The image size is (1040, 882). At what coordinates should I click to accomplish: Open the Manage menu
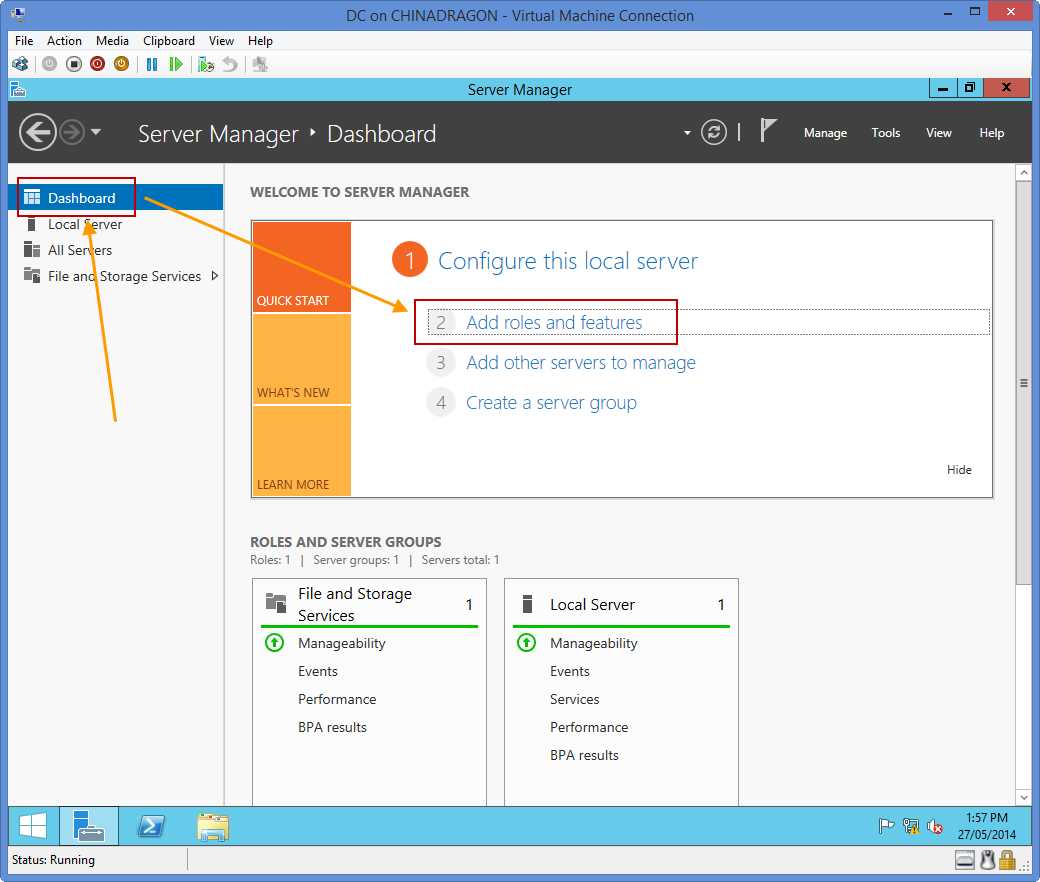pyautogui.click(x=825, y=133)
